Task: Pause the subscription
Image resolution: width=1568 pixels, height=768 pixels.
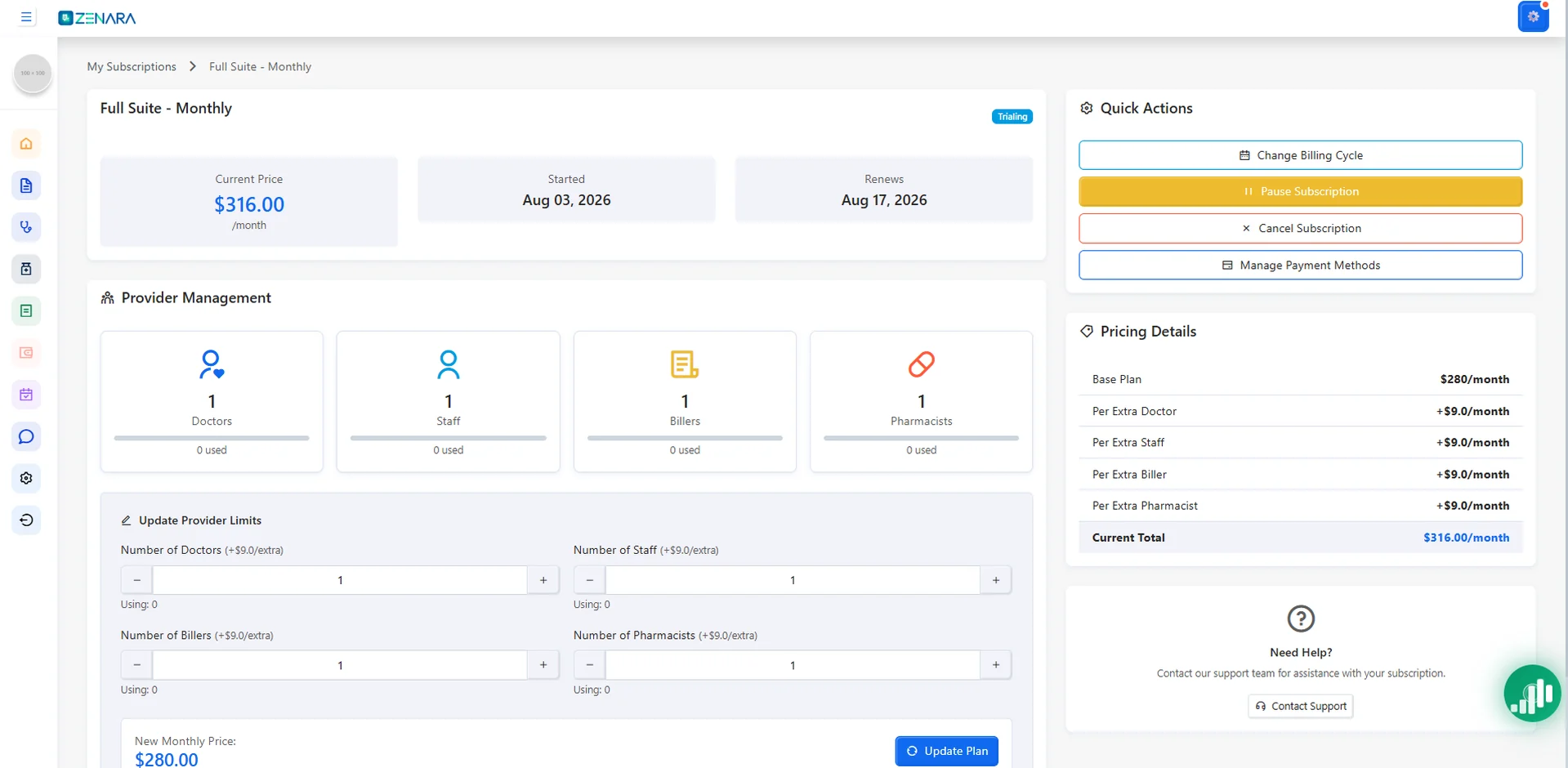Action: click(x=1300, y=191)
